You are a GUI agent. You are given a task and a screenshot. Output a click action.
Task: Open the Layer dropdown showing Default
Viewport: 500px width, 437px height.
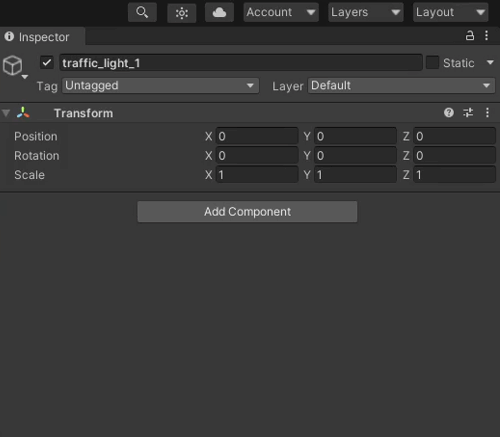tap(401, 86)
